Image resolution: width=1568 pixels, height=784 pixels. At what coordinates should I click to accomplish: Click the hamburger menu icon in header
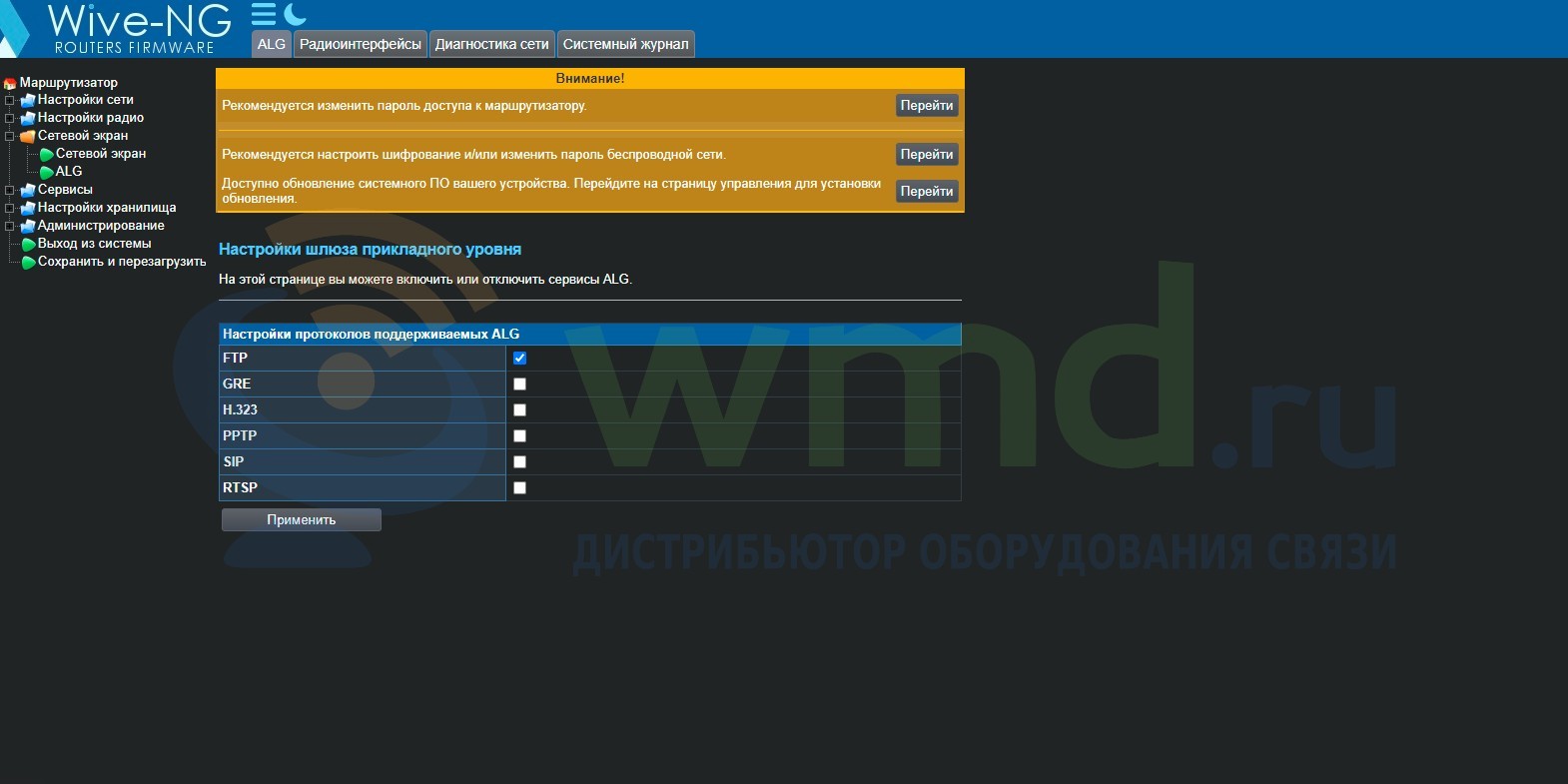pyautogui.click(x=263, y=14)
